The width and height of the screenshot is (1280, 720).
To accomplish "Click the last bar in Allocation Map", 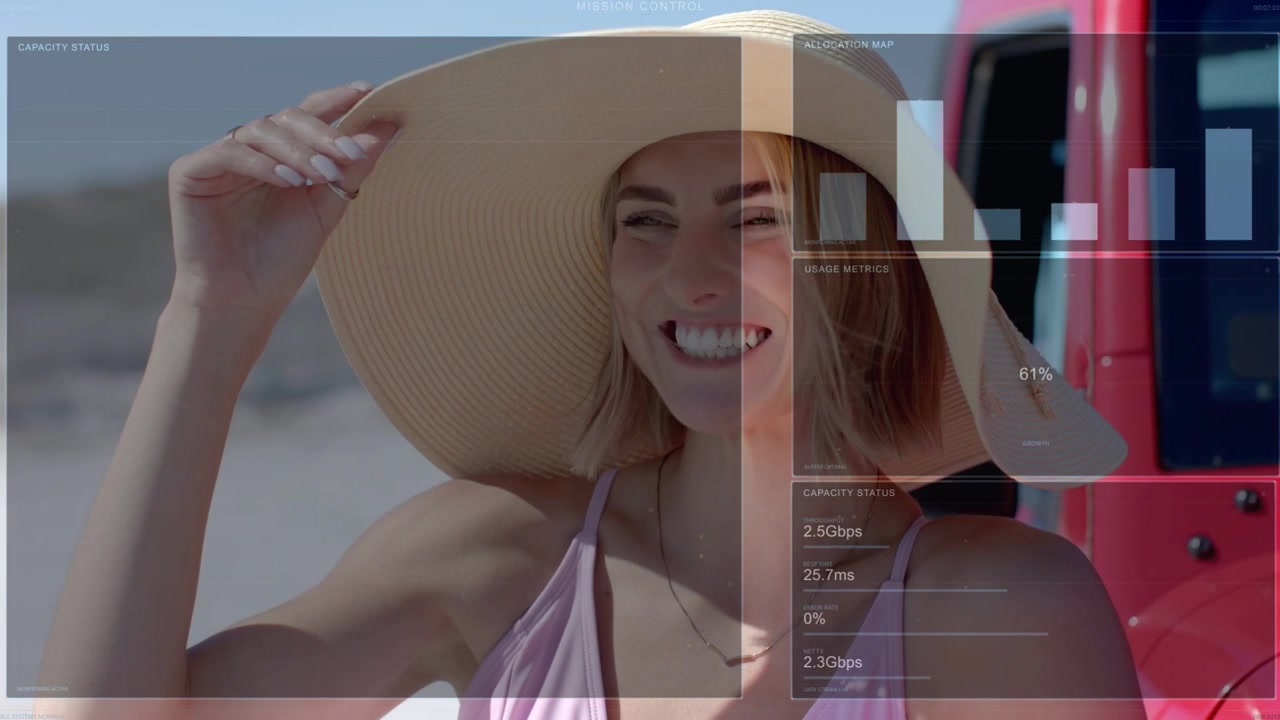I will coord(1228,185).
